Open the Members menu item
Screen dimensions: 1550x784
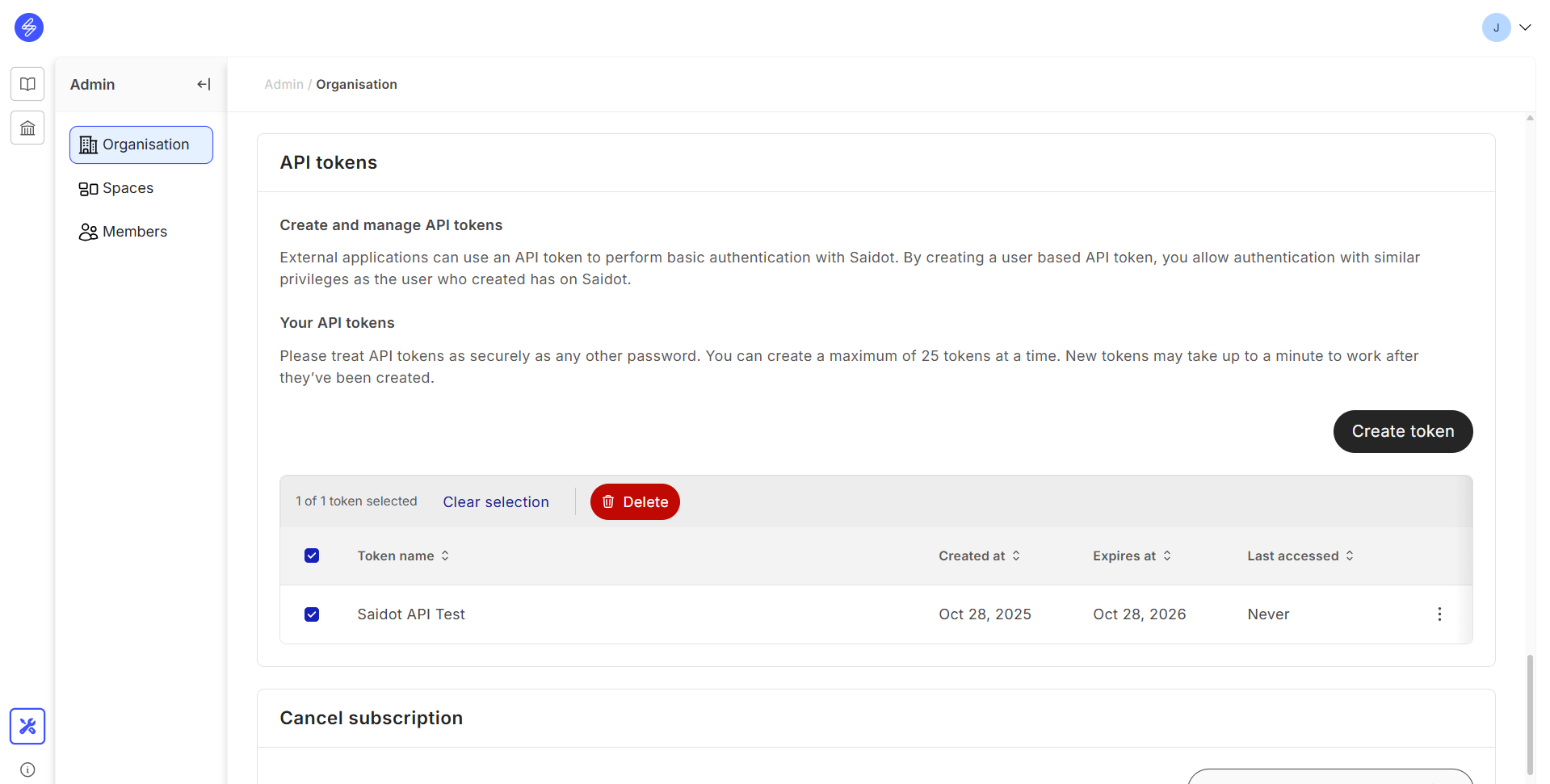pyautogui.click(x=134, y=232)
